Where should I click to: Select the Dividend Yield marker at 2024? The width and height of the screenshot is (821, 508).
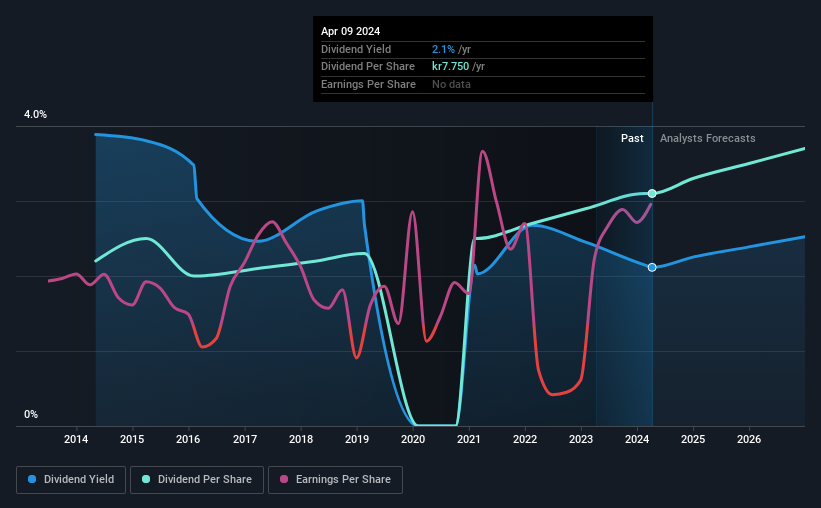click(652, 268)
